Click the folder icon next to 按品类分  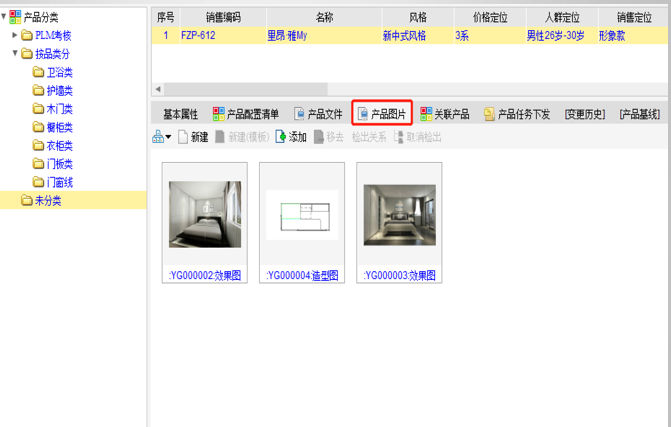pos(27,53)
